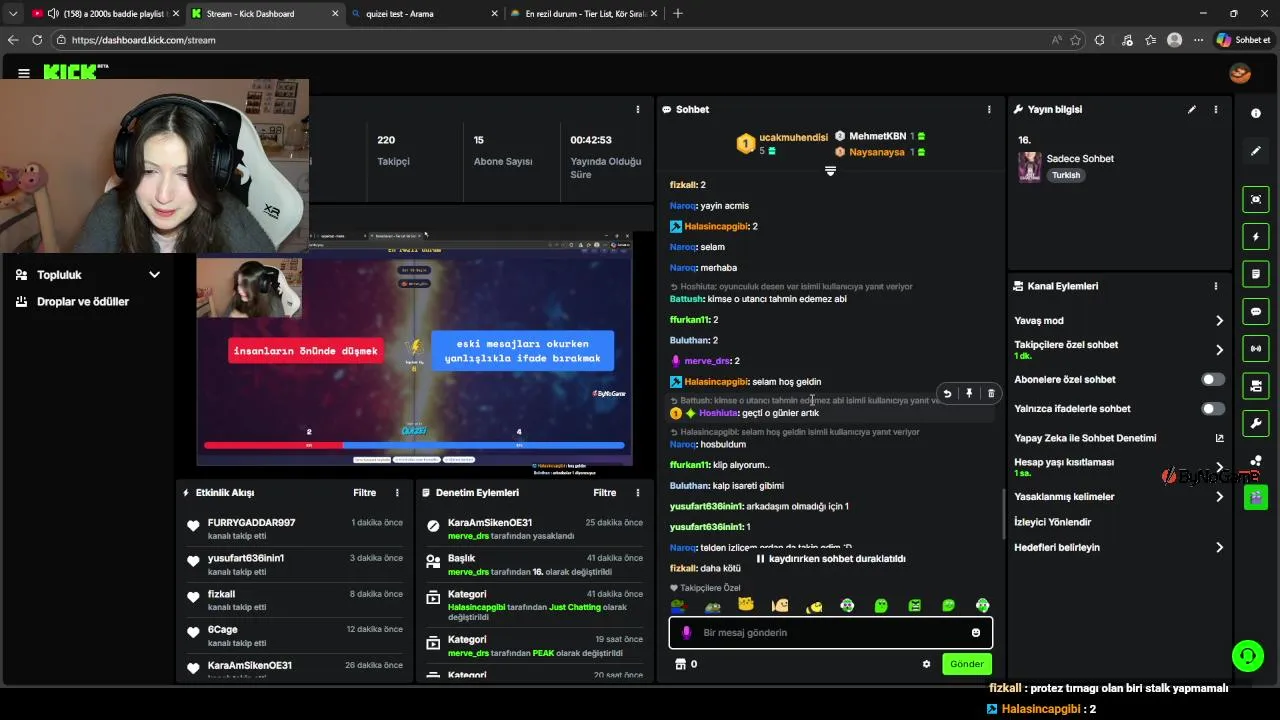Viewport: 1280px width, 720px height.
Task: Click the pencil icon in the right sidebar
Action: (1256, 151)
